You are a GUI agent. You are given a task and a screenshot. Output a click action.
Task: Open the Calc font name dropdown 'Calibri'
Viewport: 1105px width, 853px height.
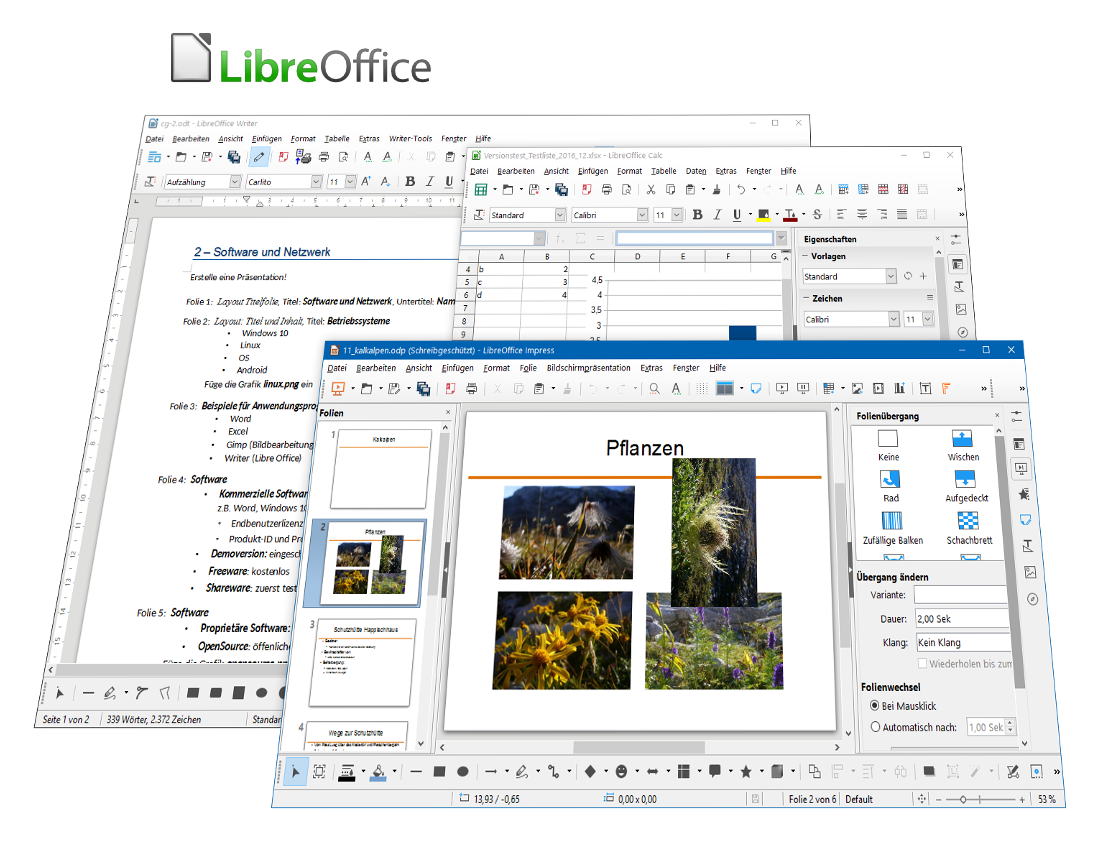click(x=642, y=215)
